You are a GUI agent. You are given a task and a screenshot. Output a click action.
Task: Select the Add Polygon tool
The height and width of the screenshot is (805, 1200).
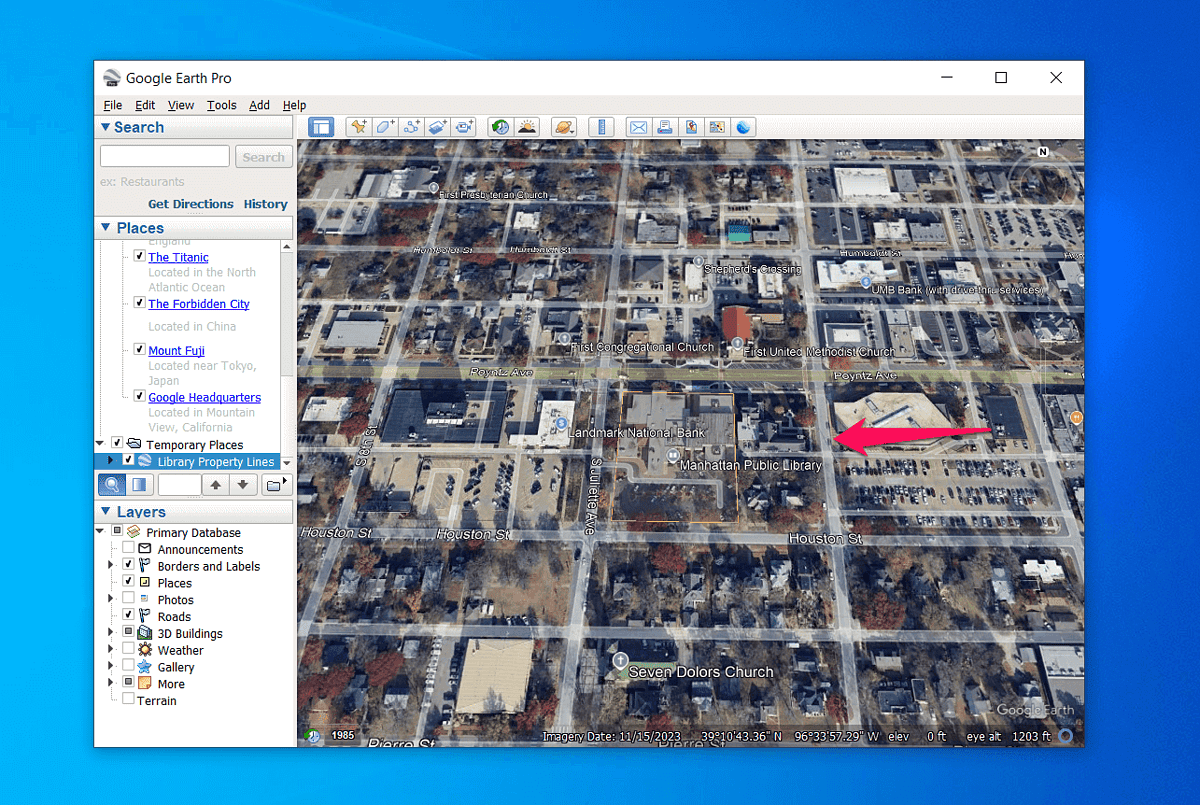384,127
